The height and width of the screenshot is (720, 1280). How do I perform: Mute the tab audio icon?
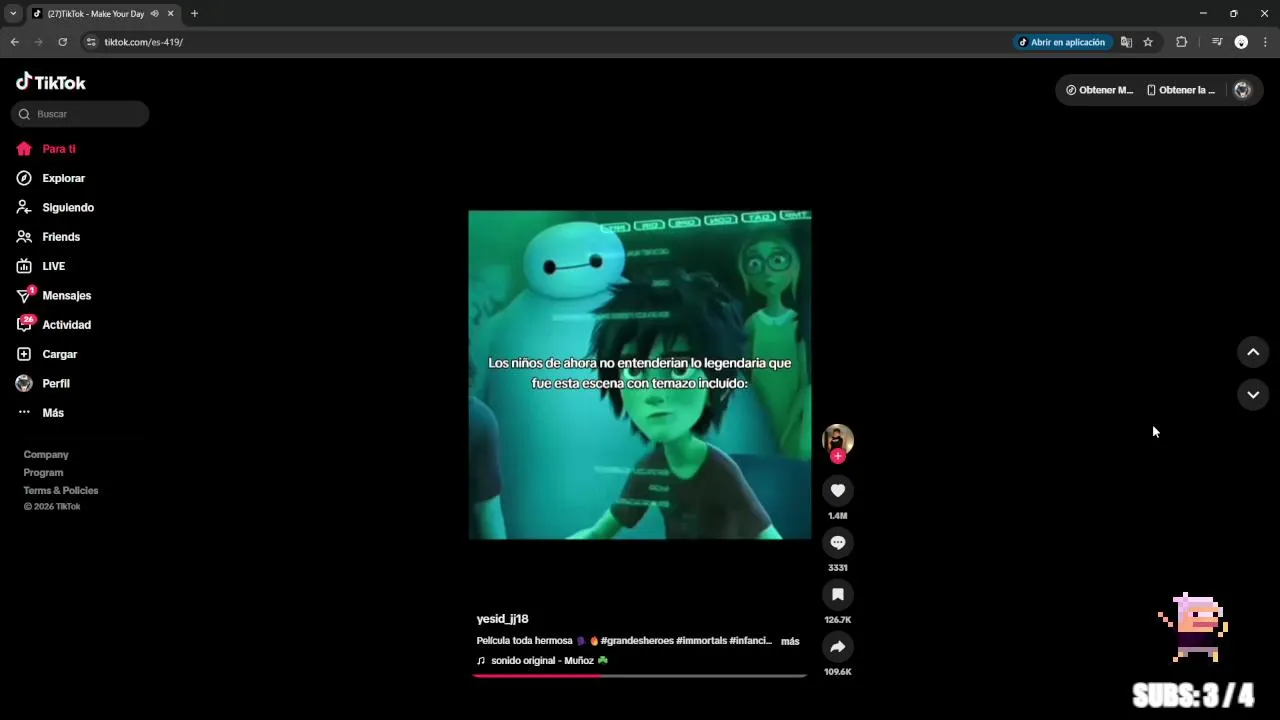[154, 14]
